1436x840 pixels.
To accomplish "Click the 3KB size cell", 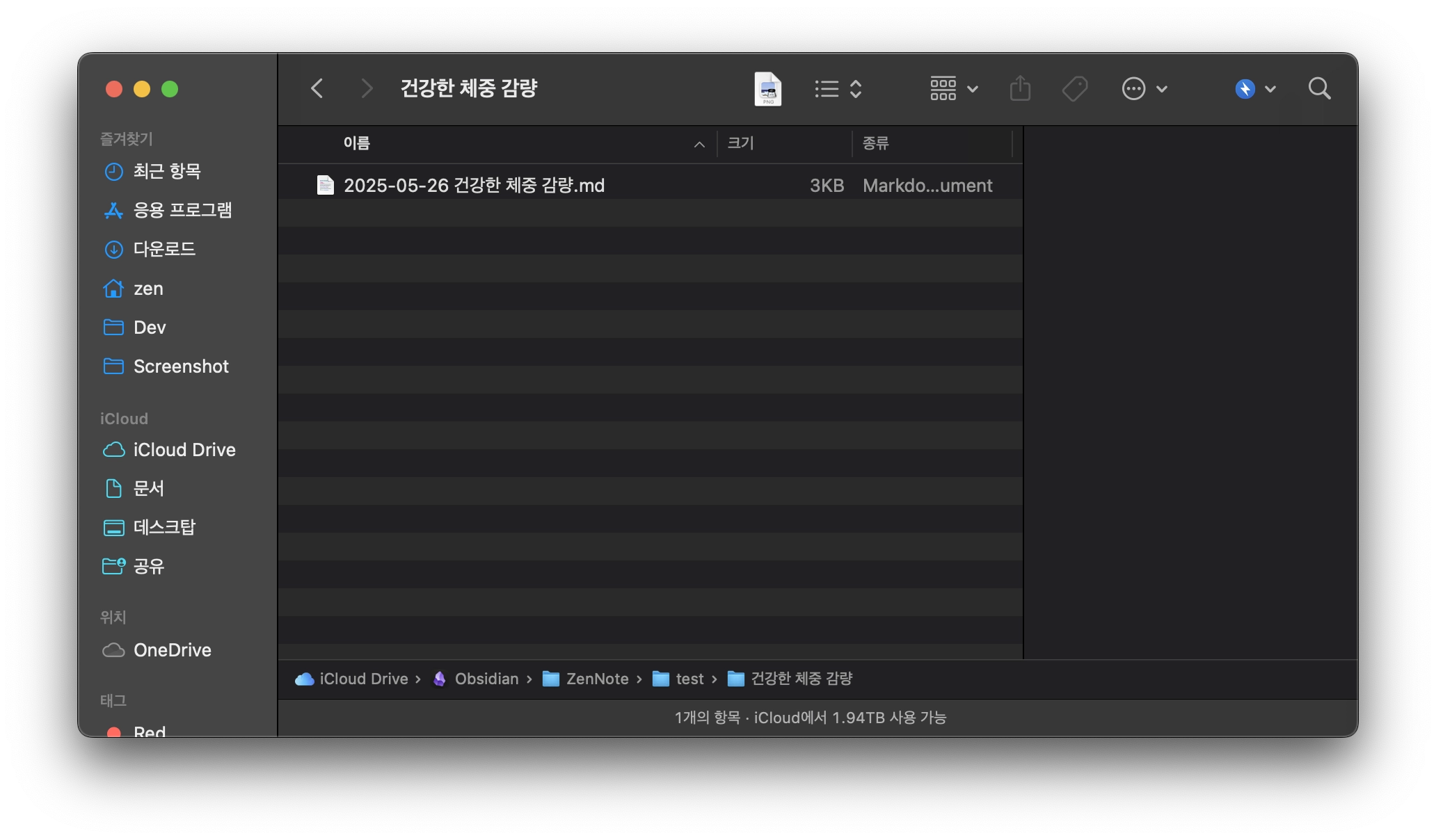I will point(827,186).
